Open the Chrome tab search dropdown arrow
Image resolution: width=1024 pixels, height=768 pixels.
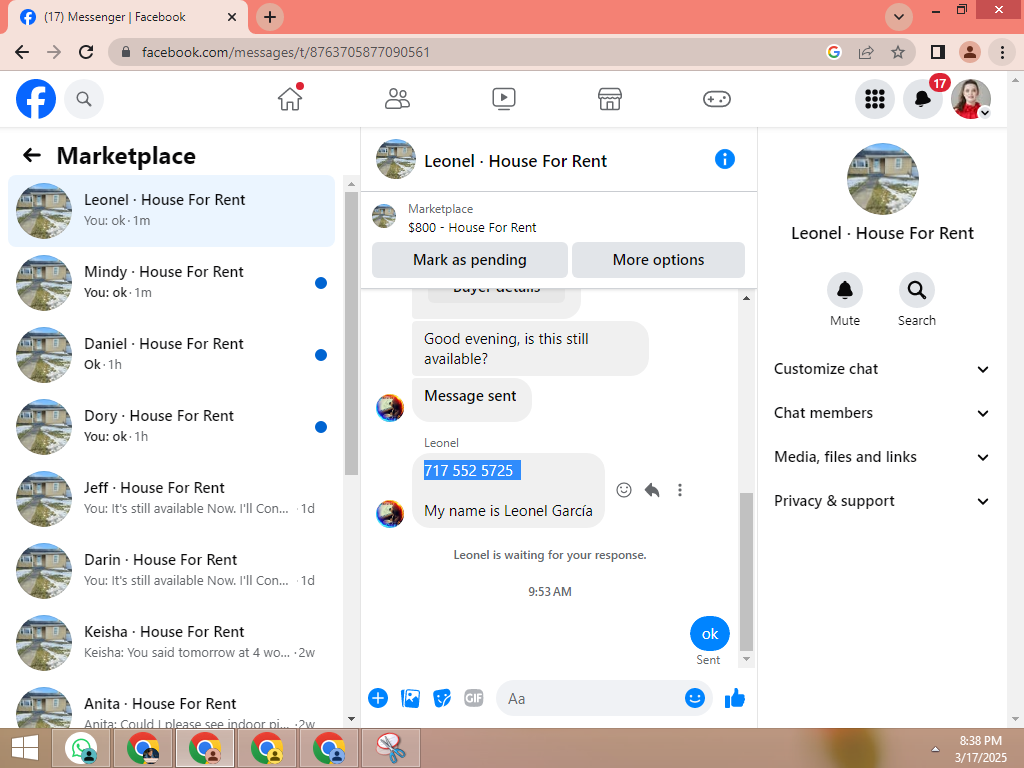899,17
